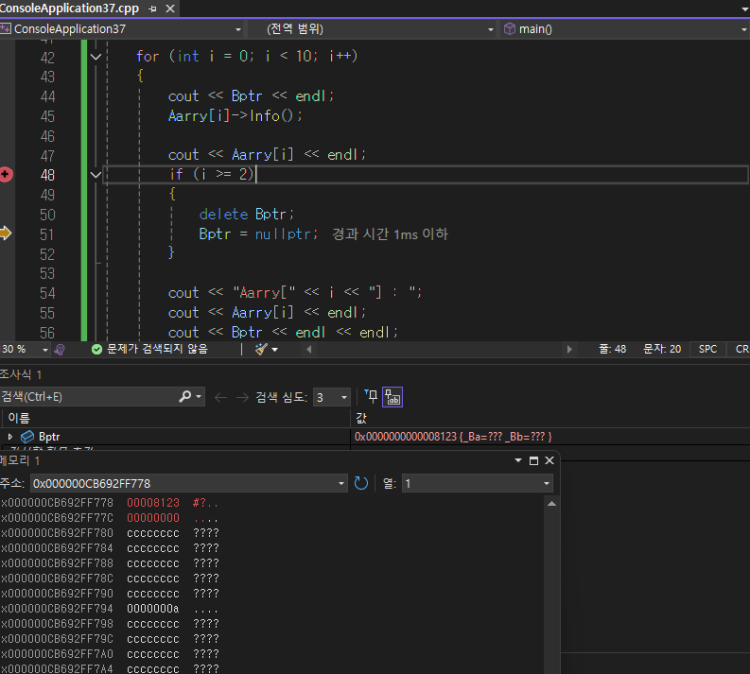The width and height of the screenshot is (750, 674).
Task: Click the memory address input field
Action: click(x=183, y=484)
